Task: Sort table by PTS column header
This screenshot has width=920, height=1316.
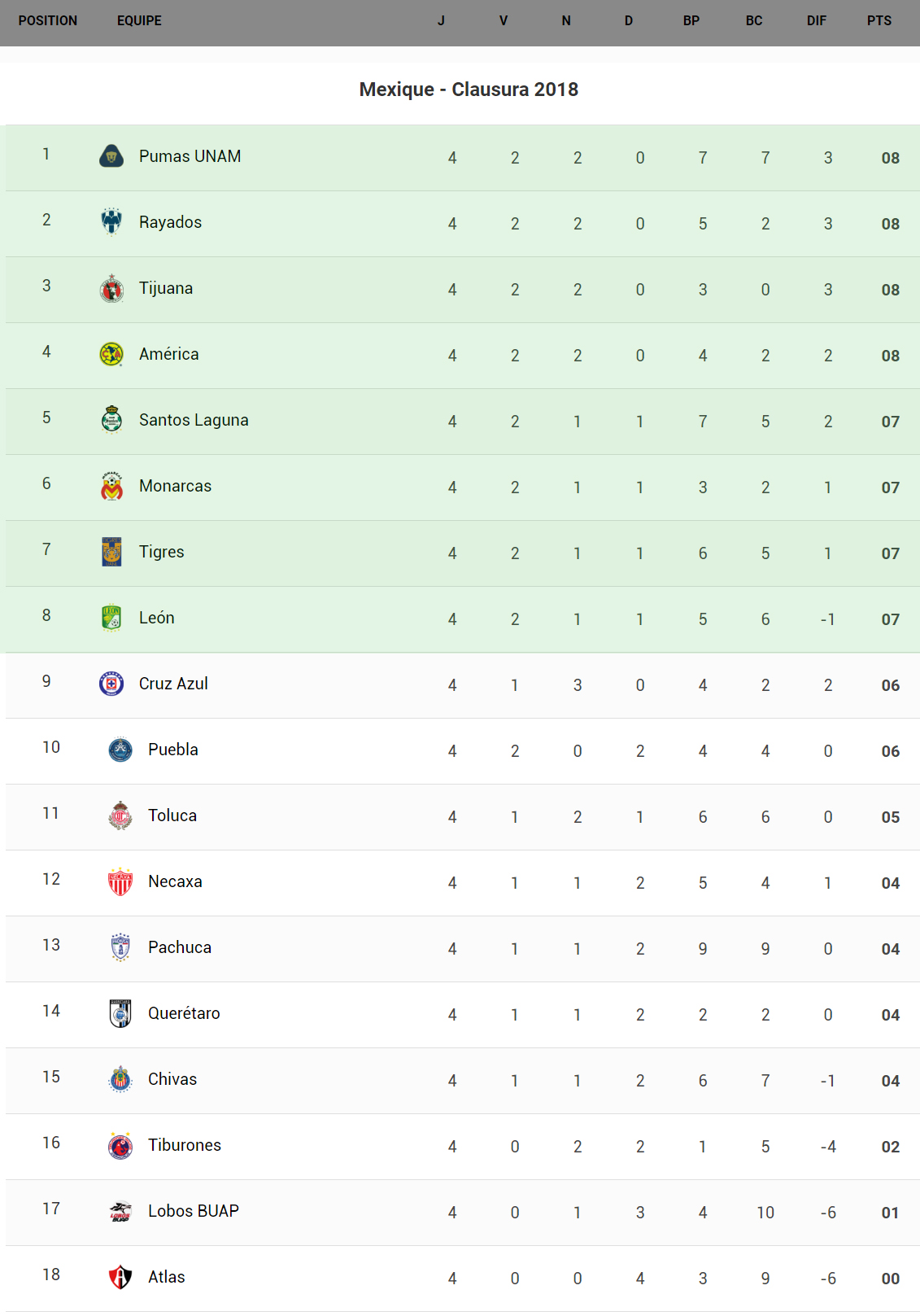Action: tap(879, 21)
